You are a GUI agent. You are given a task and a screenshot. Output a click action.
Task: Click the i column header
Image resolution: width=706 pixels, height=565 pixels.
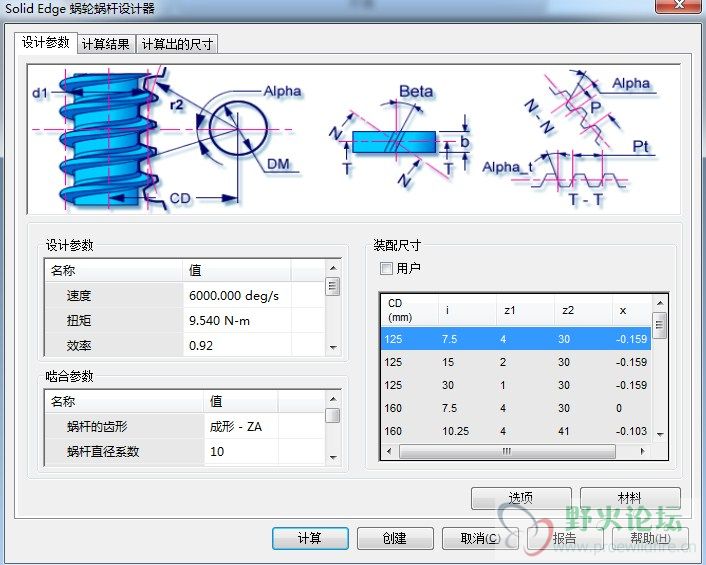tap(467, 310)
